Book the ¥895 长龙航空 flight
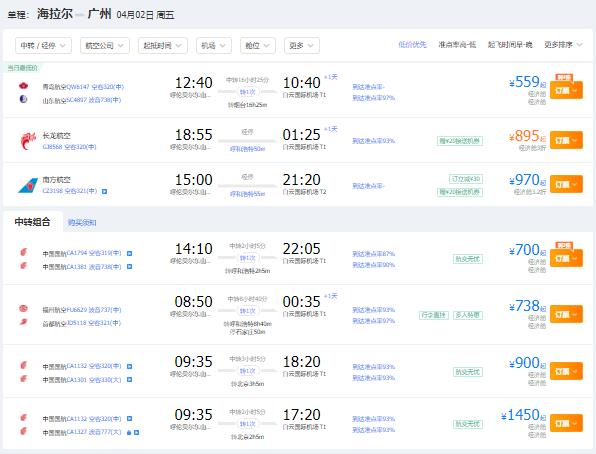Image resolution: width=596 pixels, height=454 pixels. (x=566, y=140)
